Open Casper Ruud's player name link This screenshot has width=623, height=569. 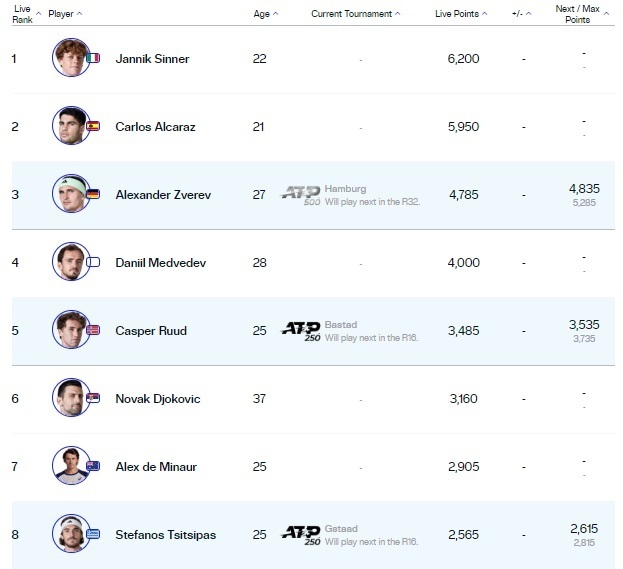coord(151,331)
